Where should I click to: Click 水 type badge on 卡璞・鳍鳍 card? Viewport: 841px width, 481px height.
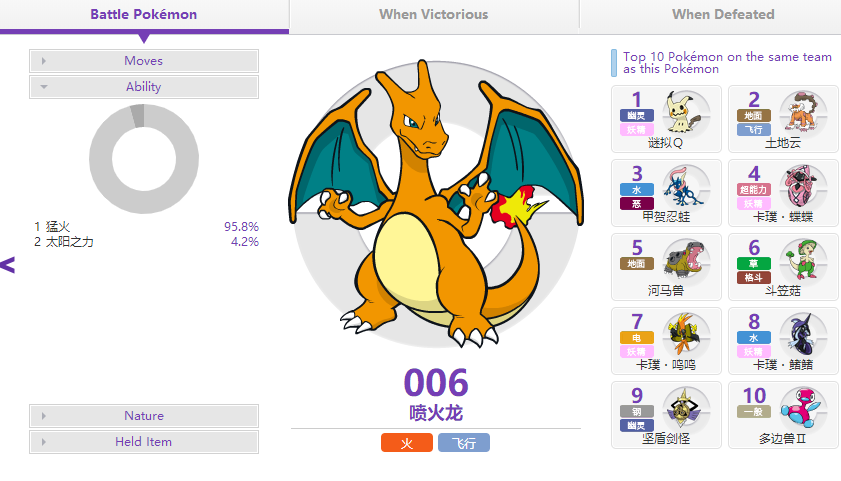[754, 337]
